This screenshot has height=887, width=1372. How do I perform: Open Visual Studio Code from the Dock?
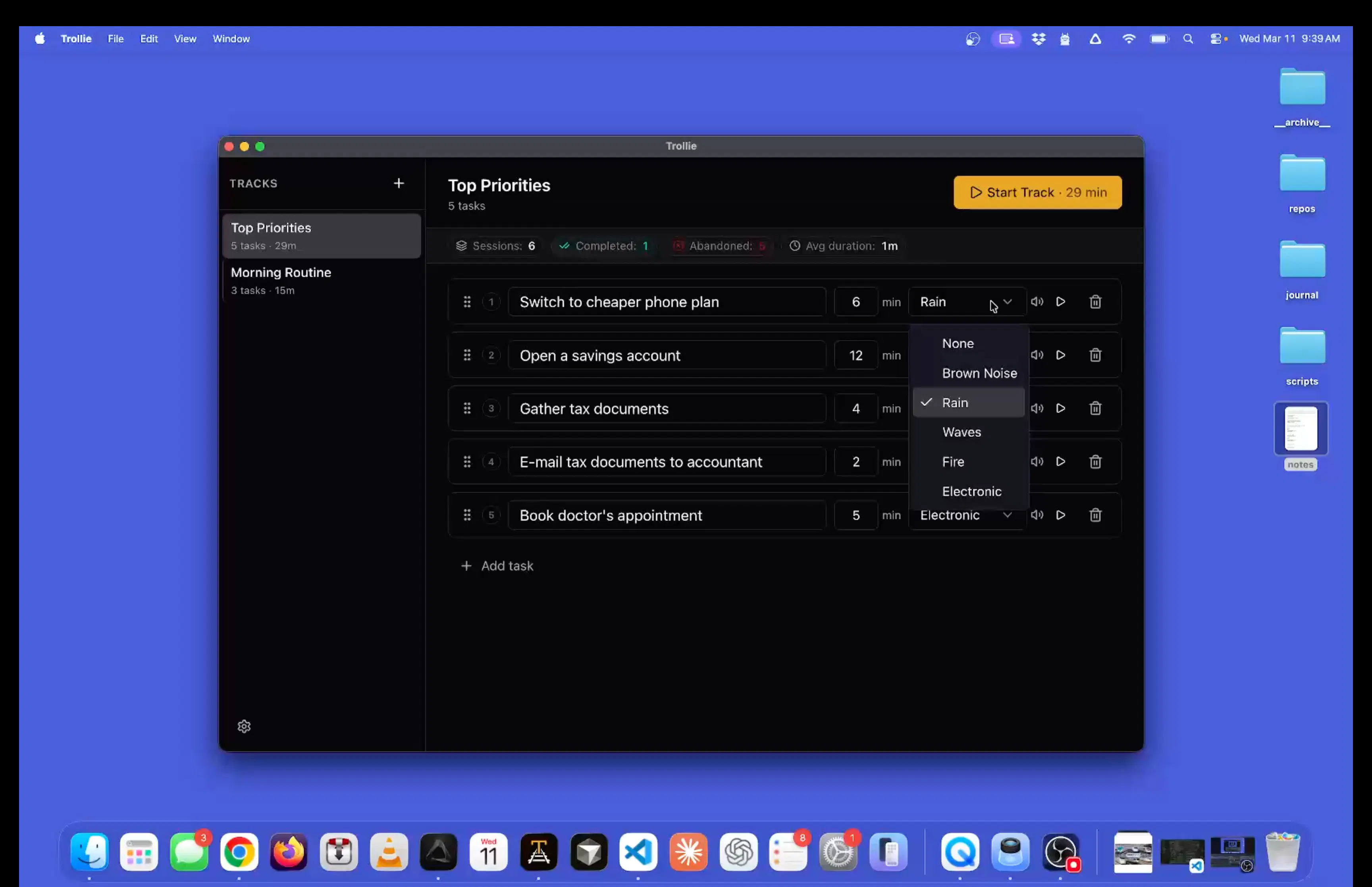[x=638, y=852]
